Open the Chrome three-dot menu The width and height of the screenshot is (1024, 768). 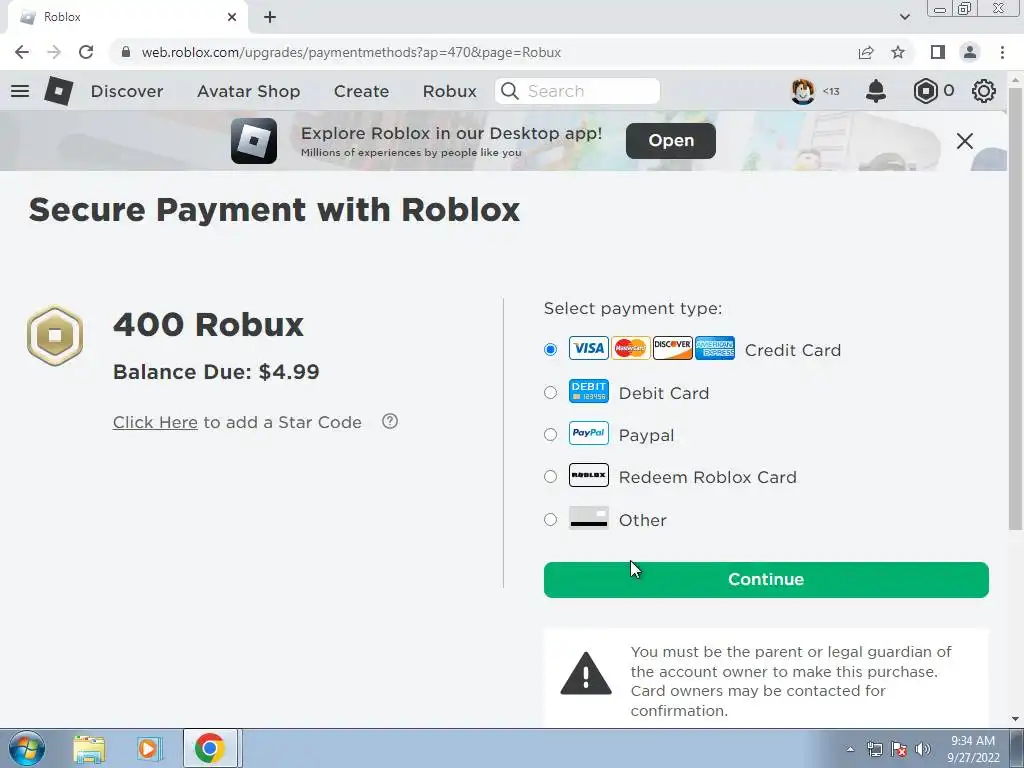point(1002,52)
